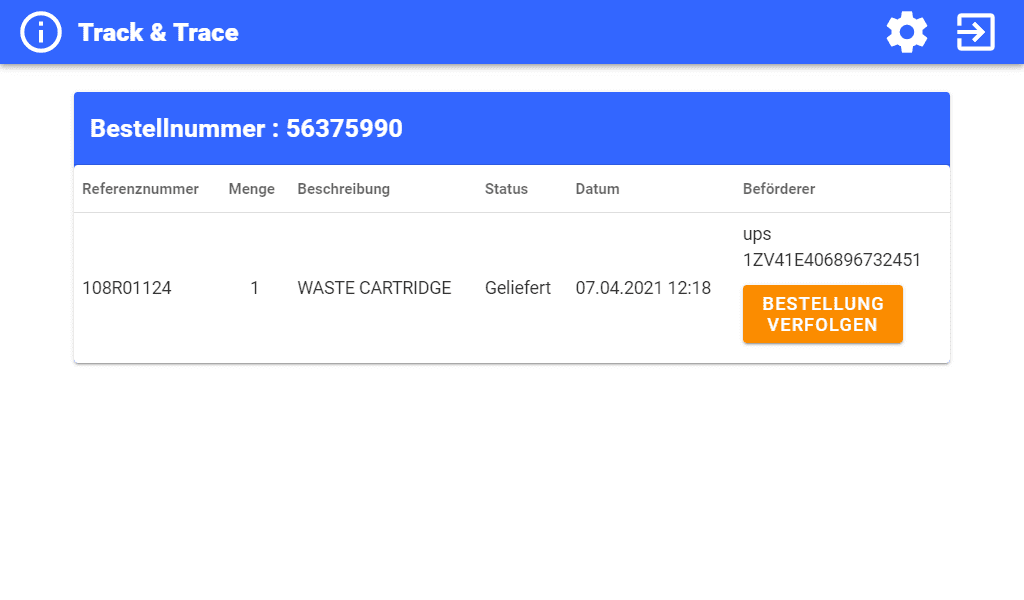Click reference number 108R01124
The height and width of the screenshot is (600, 1024).
(x=127, y=288)
